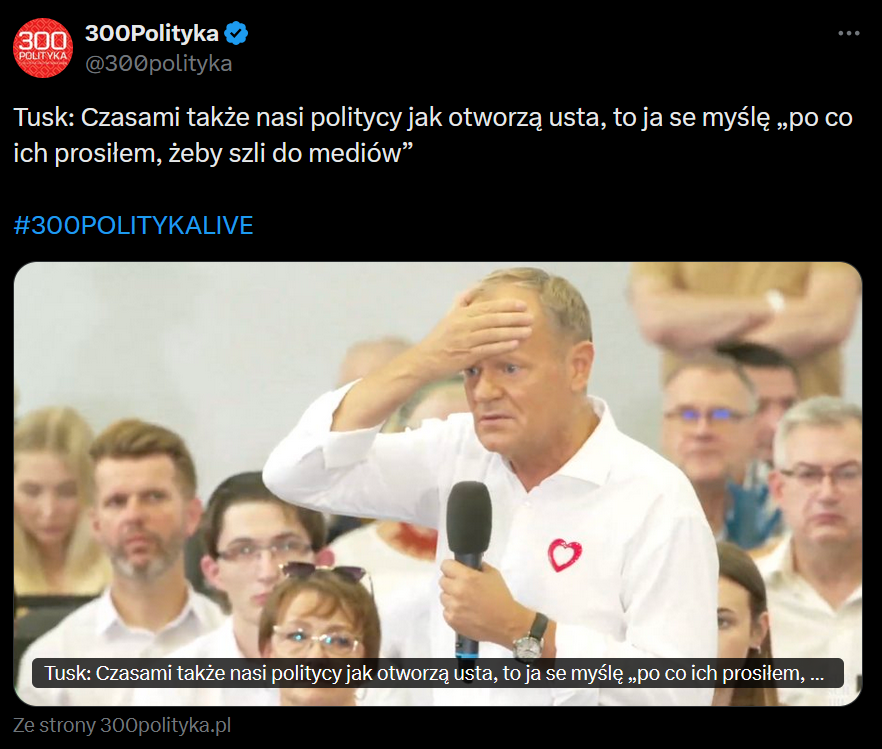Open the 'Ze strony 300polityka.pl' source link
882x749 pixels.
point(122,725)
